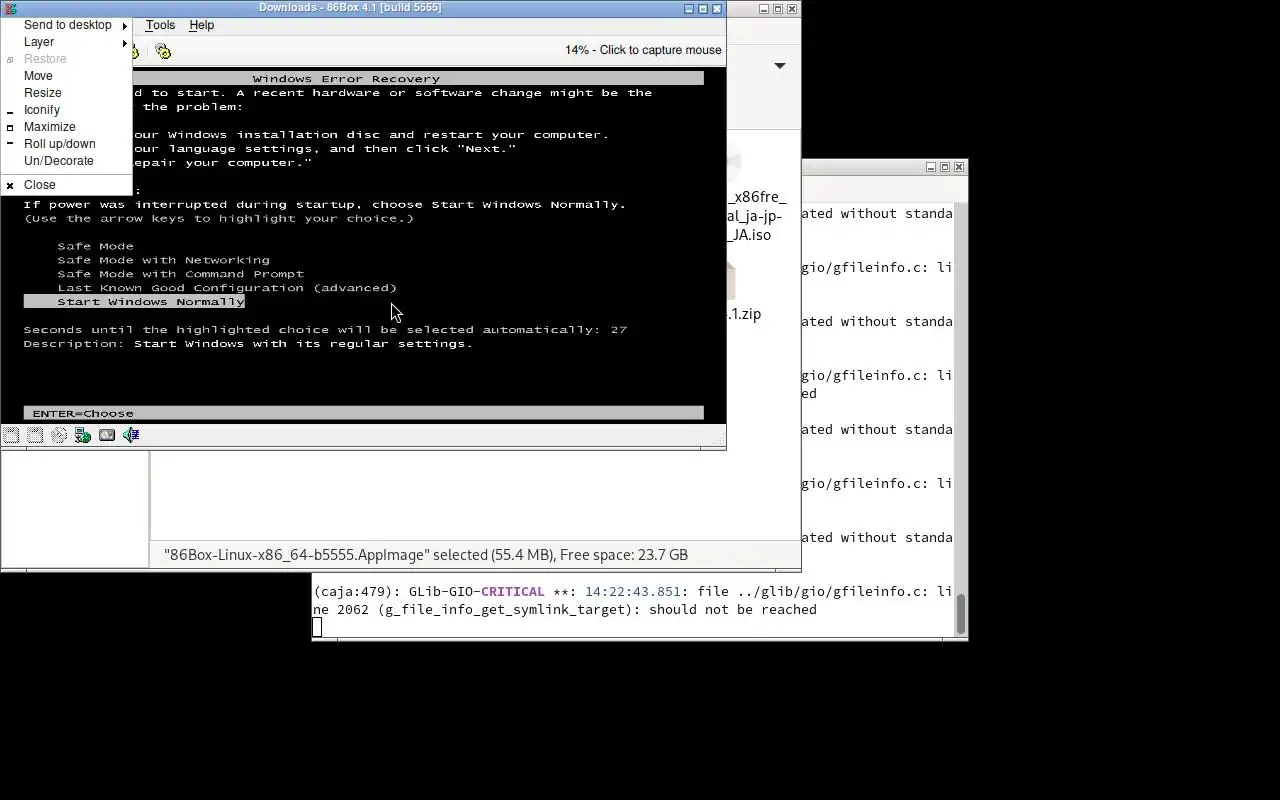Click 'Safe Mode with Command Prompt' line

coord(180,274)
